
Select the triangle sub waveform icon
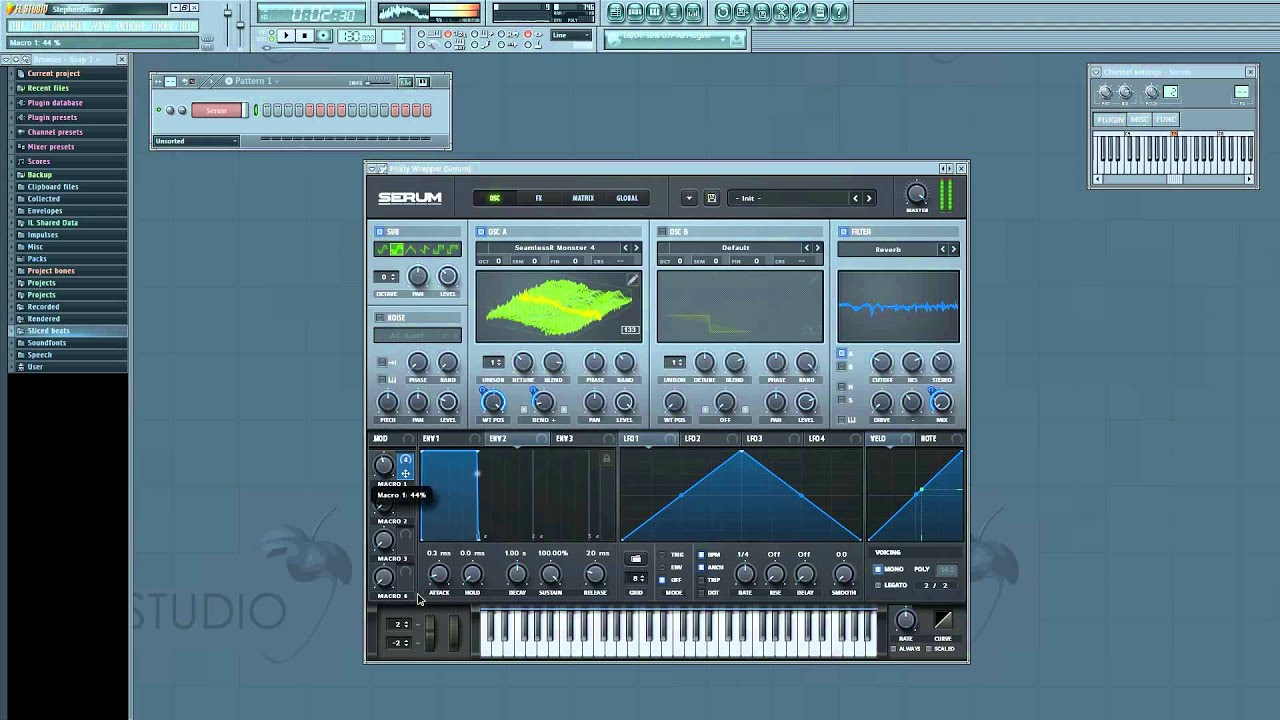pos(411,249)
